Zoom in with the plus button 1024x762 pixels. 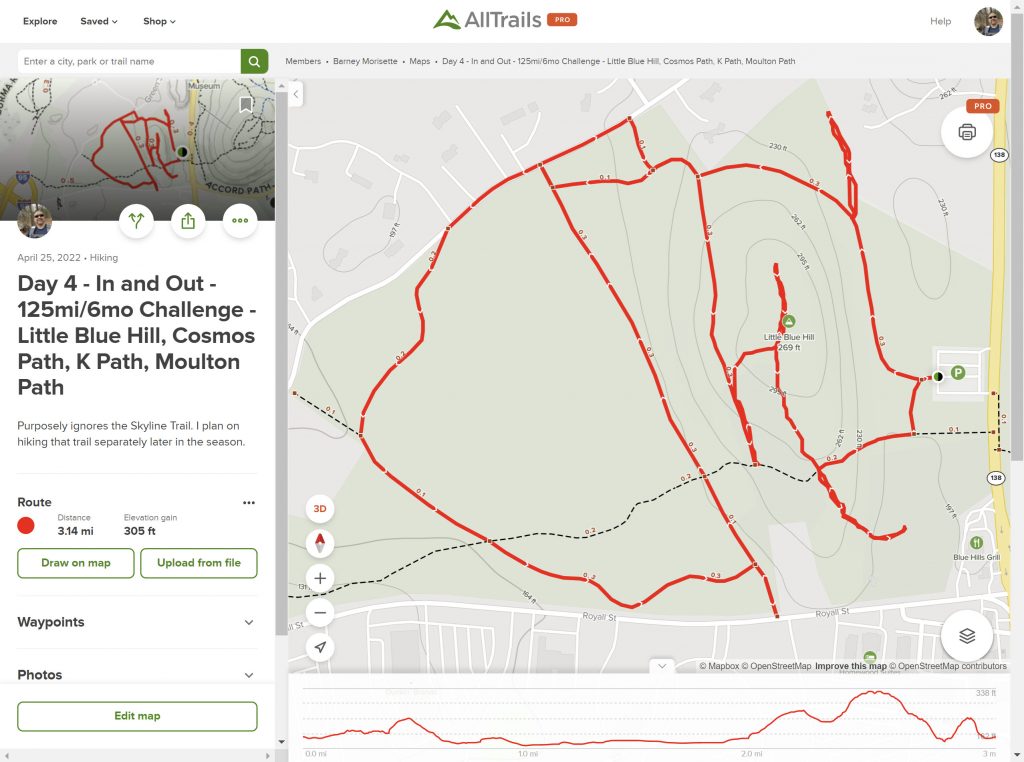pyautogui.click(x=320, y=578)
